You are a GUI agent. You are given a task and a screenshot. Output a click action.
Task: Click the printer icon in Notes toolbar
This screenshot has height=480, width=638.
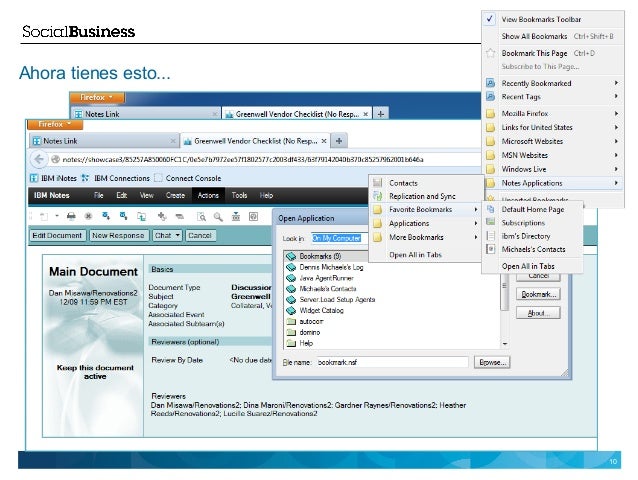[71, 216]
